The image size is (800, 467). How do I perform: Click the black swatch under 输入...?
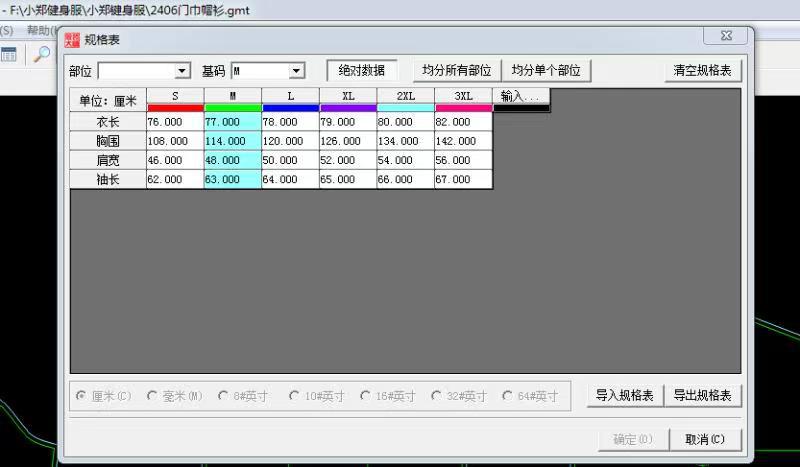coord(521,108)
